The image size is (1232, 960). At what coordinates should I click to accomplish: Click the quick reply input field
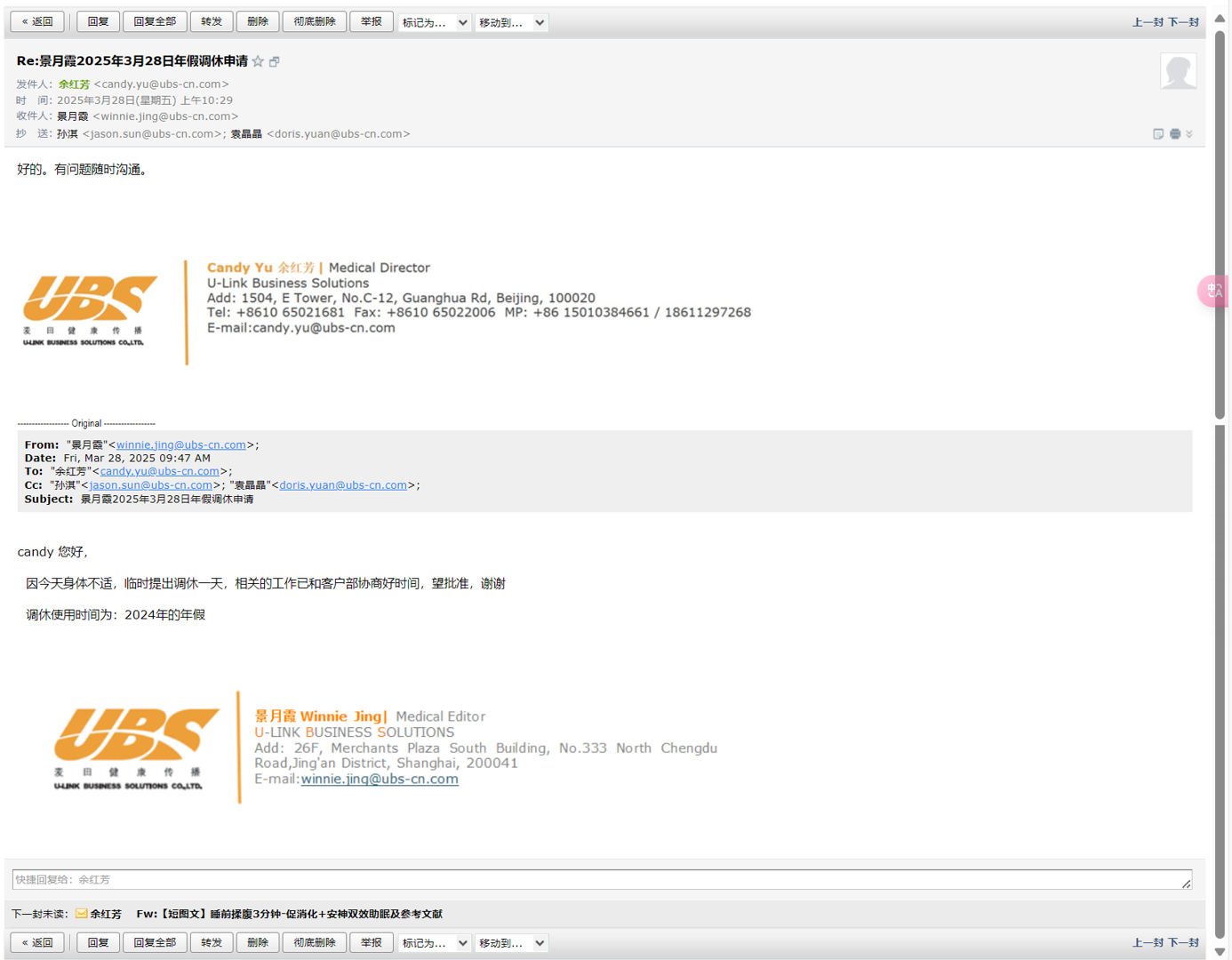coord(601,880)
